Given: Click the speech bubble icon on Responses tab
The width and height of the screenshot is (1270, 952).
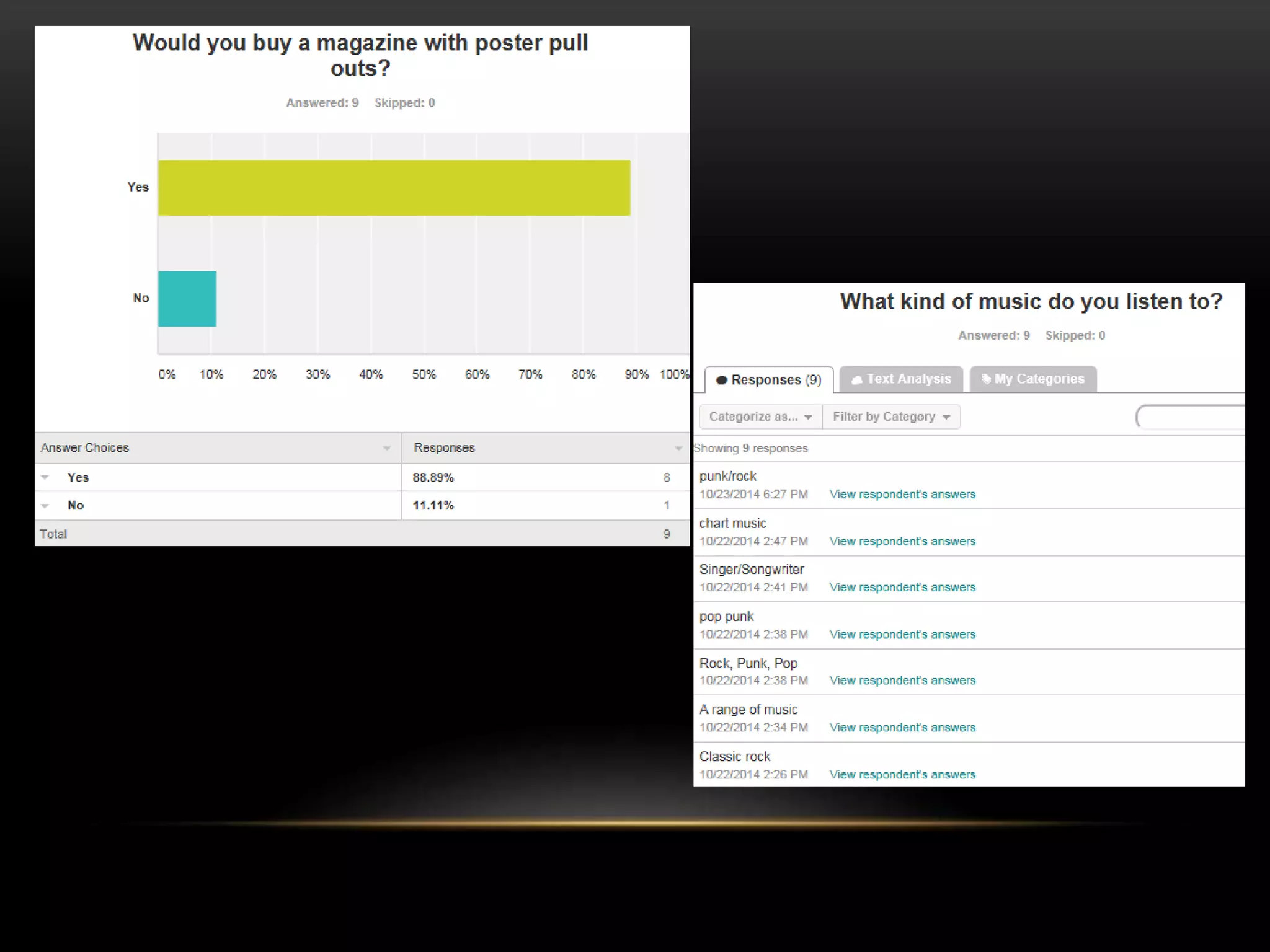Looking at the screenshot, I should click(721, 380).
